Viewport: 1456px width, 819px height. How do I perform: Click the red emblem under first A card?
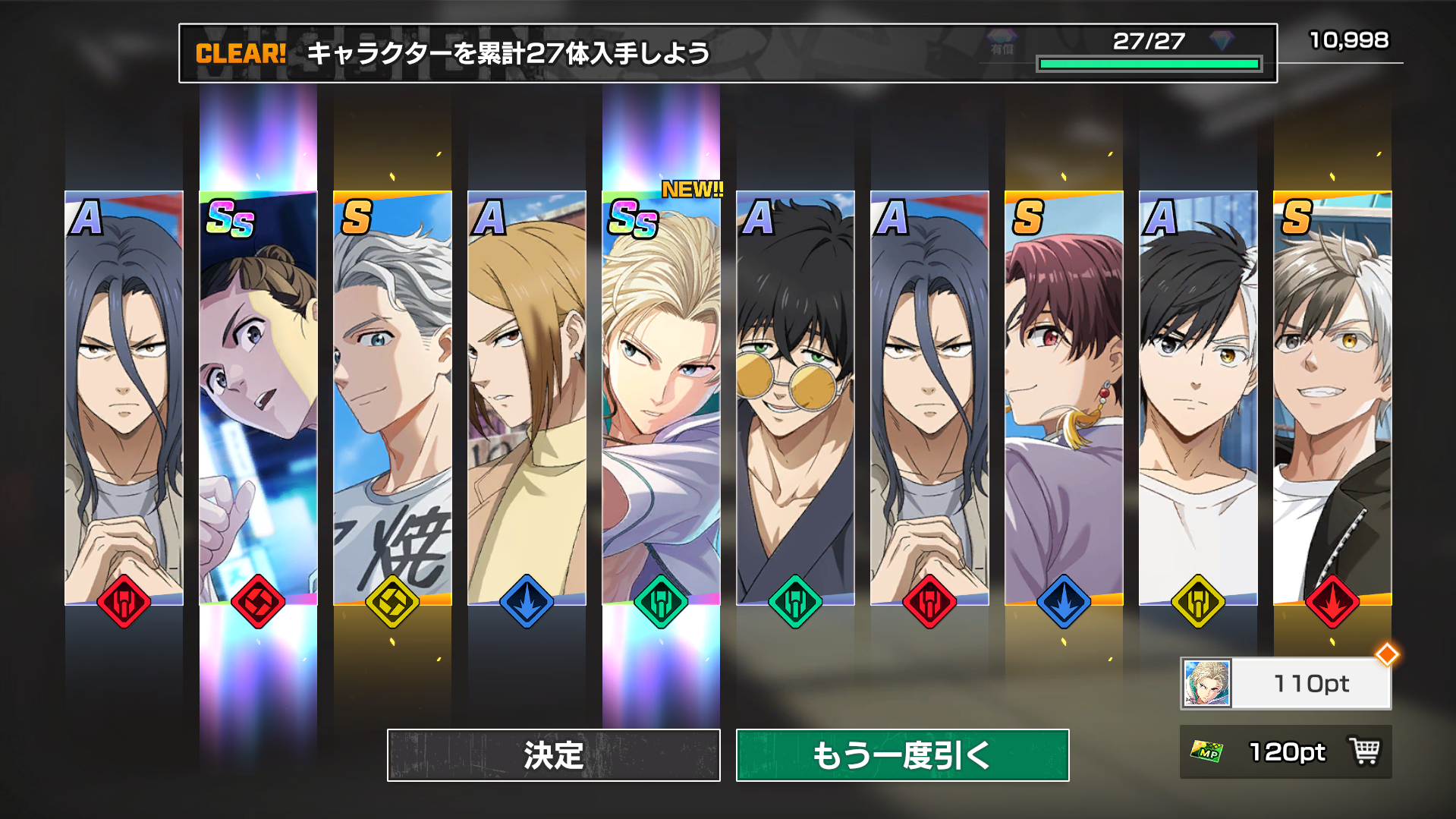124,602
